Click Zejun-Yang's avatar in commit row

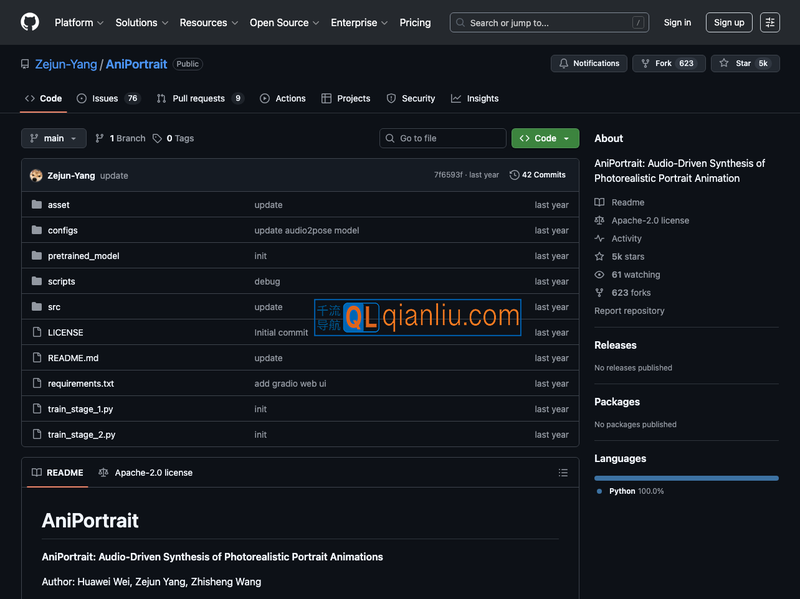pyautogui.click(x=36, y=175)
